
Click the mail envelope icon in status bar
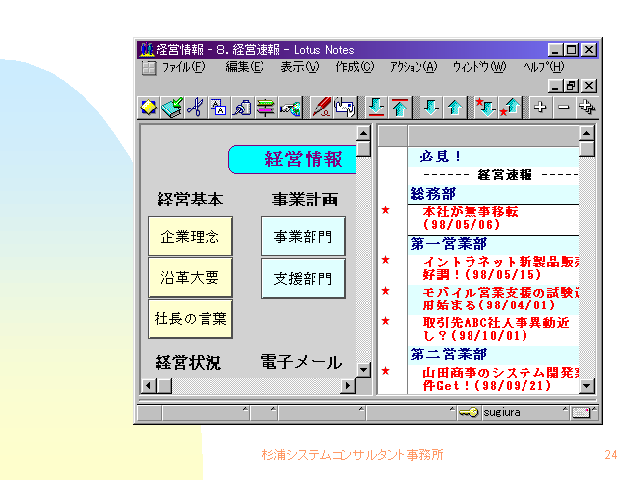click(582, 412)
